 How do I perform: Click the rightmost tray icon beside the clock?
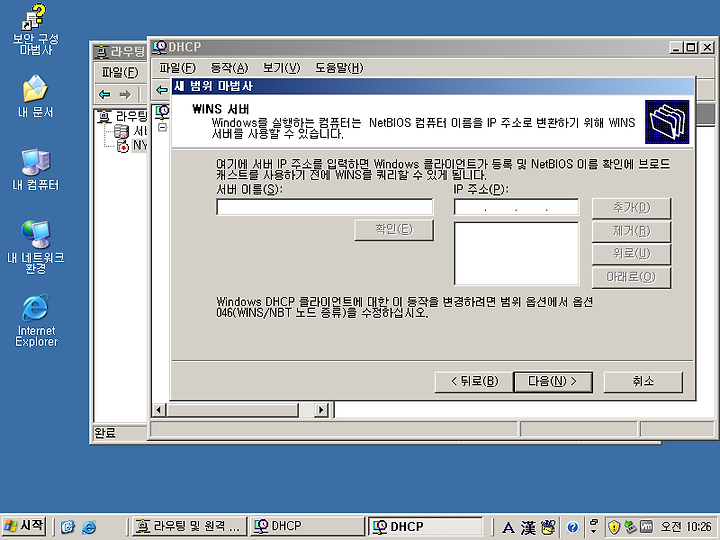point(646,527)
